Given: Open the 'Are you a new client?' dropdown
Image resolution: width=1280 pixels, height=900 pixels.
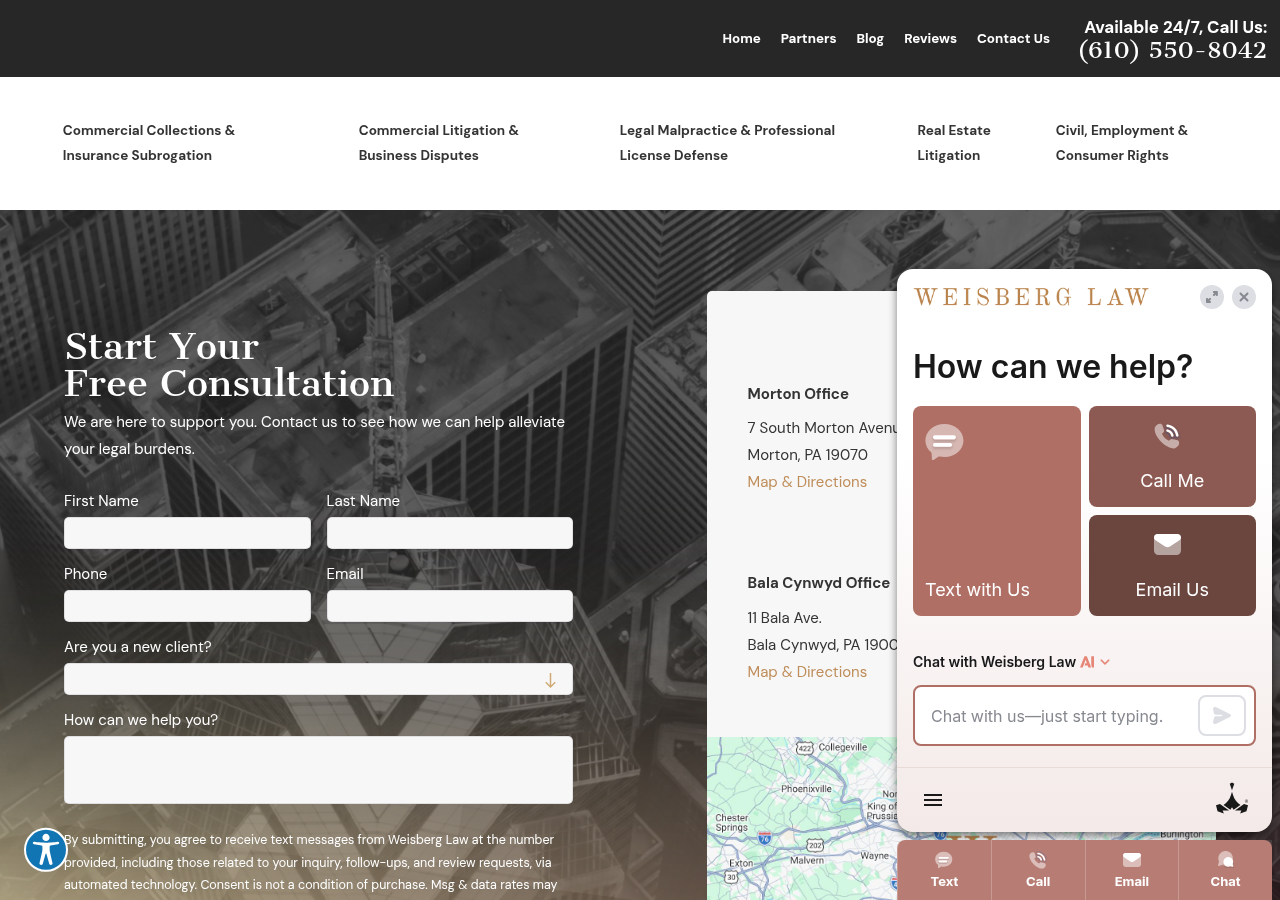Looking at the screenshot, I should (318, 679).
